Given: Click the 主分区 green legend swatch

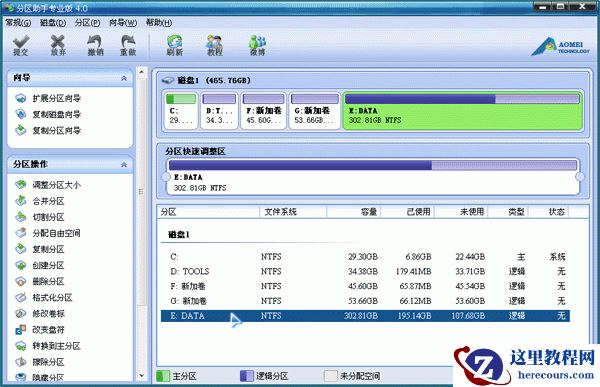Looking at the screenshot, I should pyautogui.click(x=163, y=376).
